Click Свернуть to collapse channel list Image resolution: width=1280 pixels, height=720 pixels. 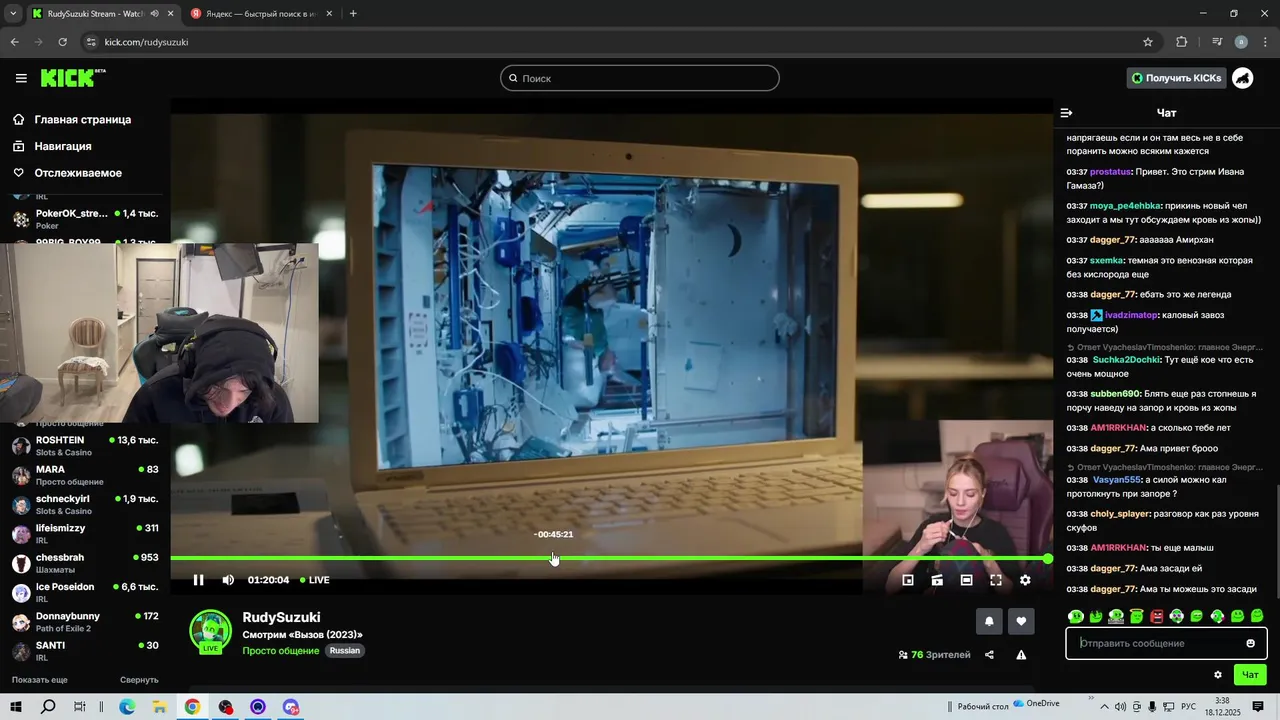click(139, 680)
